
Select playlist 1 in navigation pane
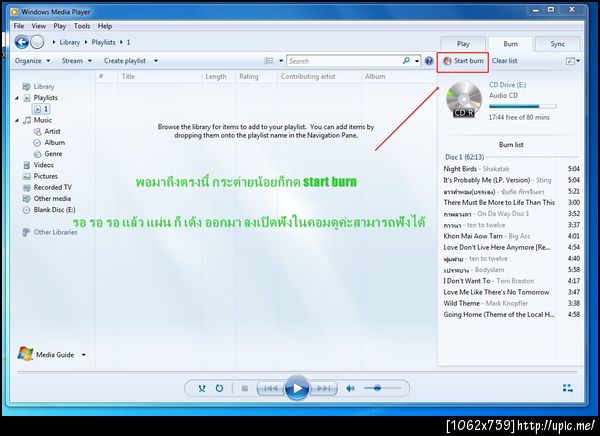pyautogui.click(x=41, y=109)
